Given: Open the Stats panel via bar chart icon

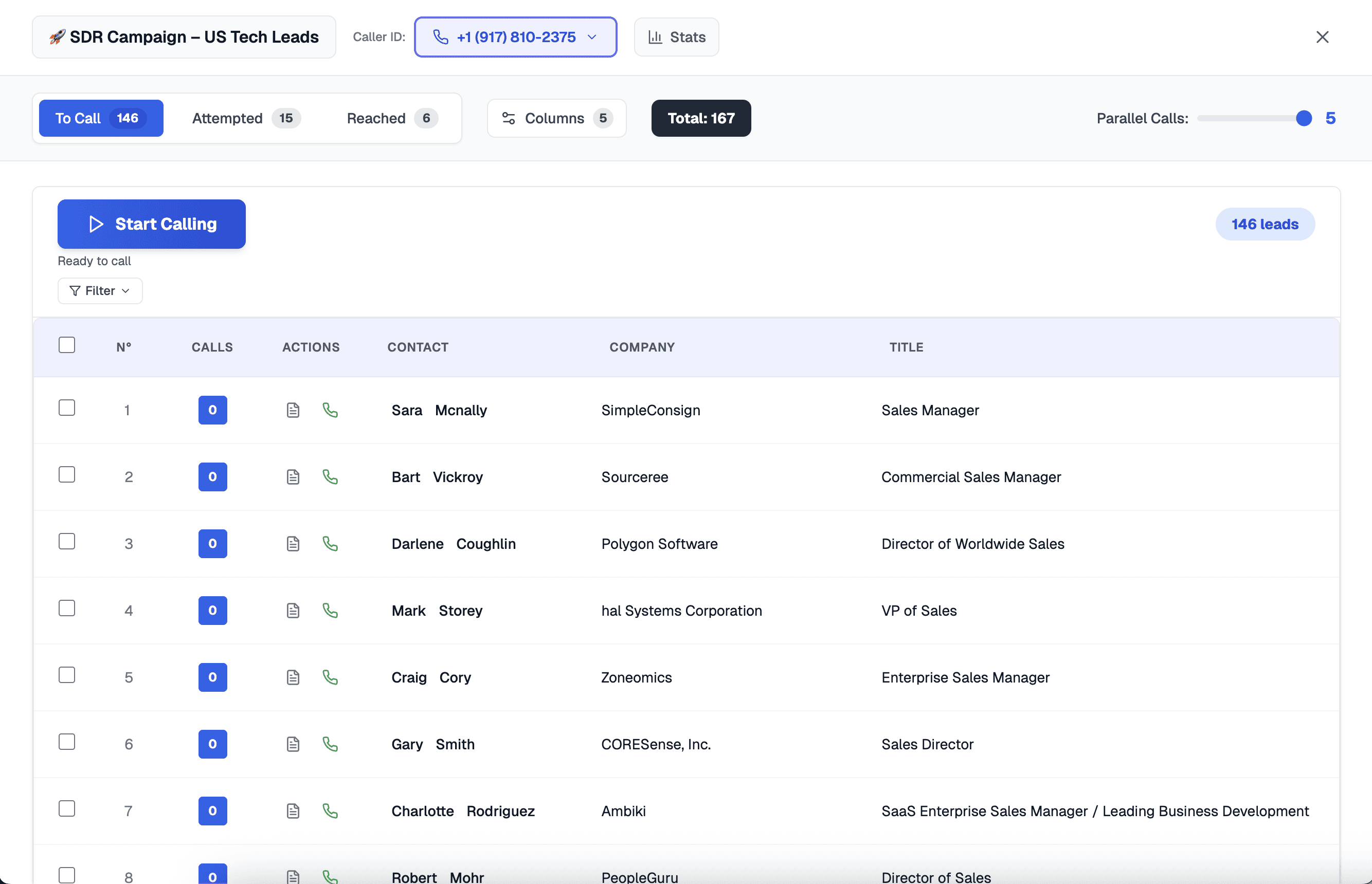Looking at the screenshot, I should coord(654,36).
